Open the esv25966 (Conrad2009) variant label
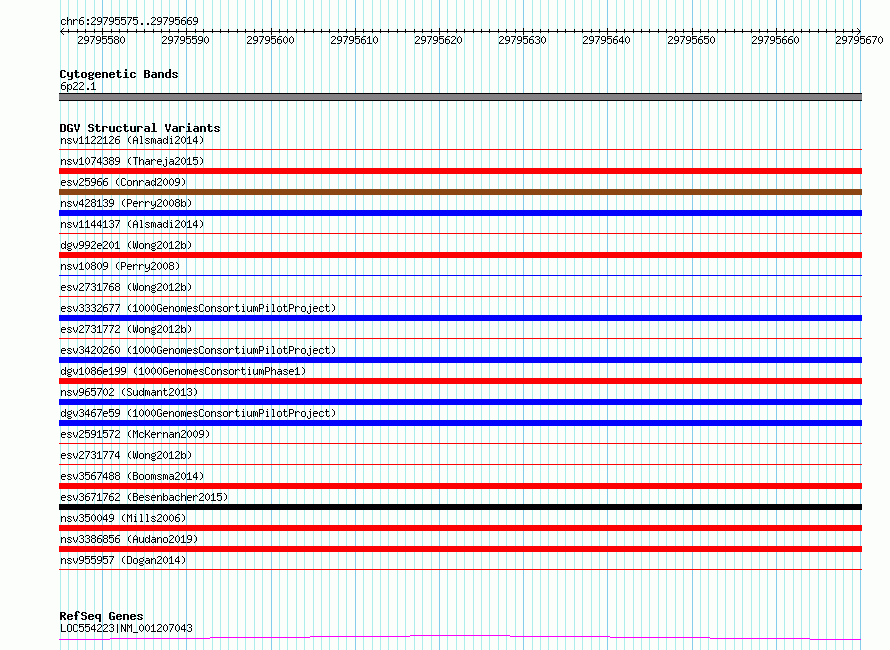 pyautogui.click(x=123, y=182)
